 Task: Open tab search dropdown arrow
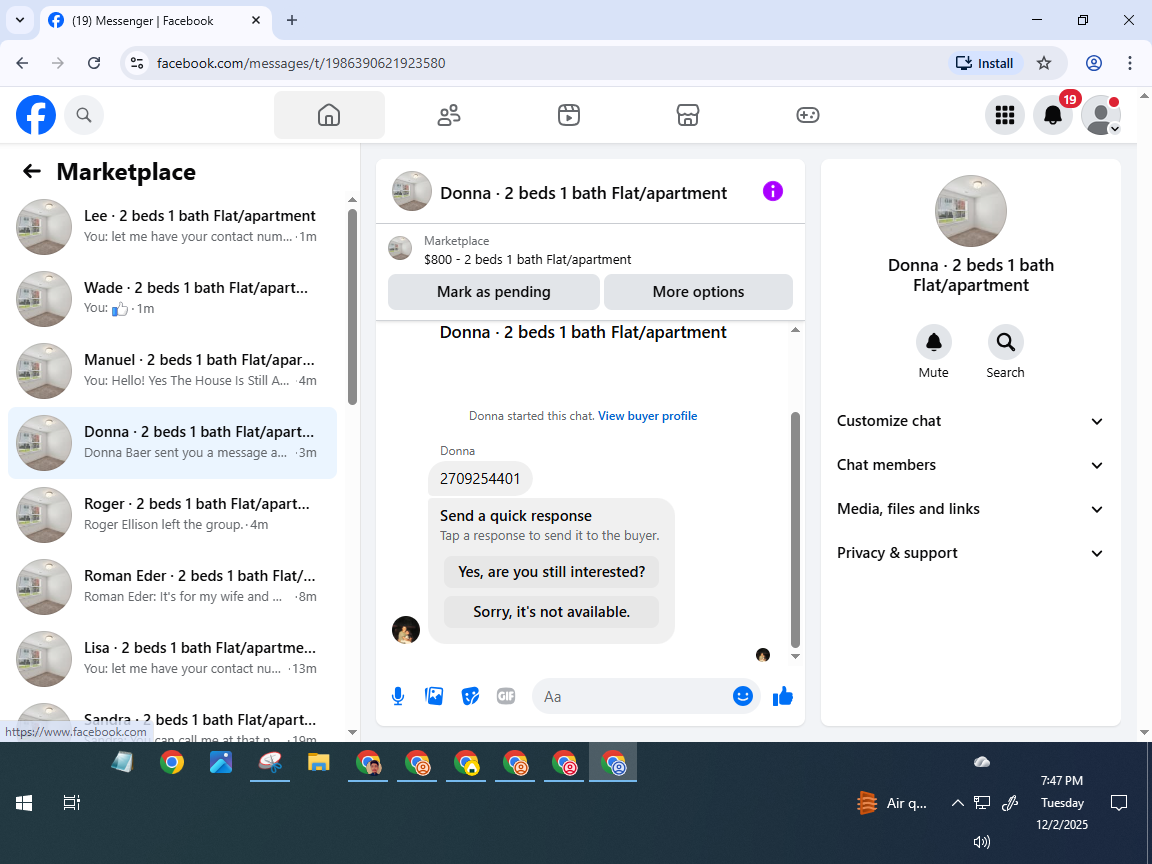tap(20, 21)
